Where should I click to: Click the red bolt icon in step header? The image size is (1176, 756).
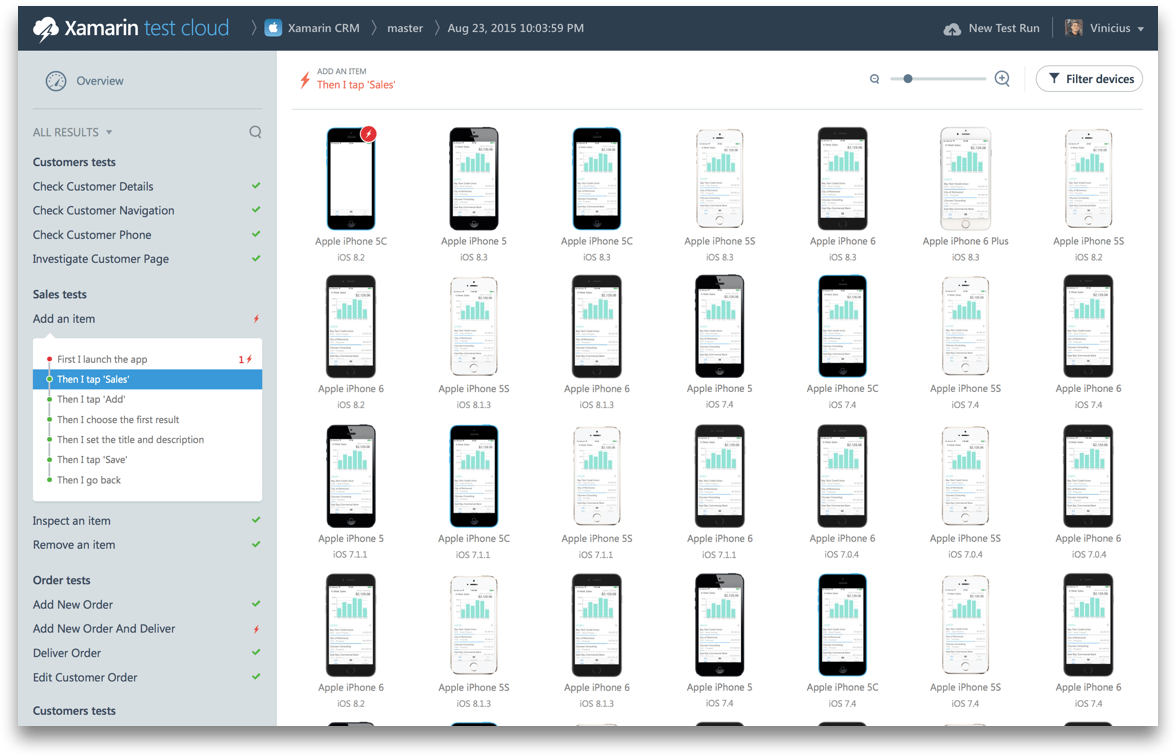(x=304, y=80)
